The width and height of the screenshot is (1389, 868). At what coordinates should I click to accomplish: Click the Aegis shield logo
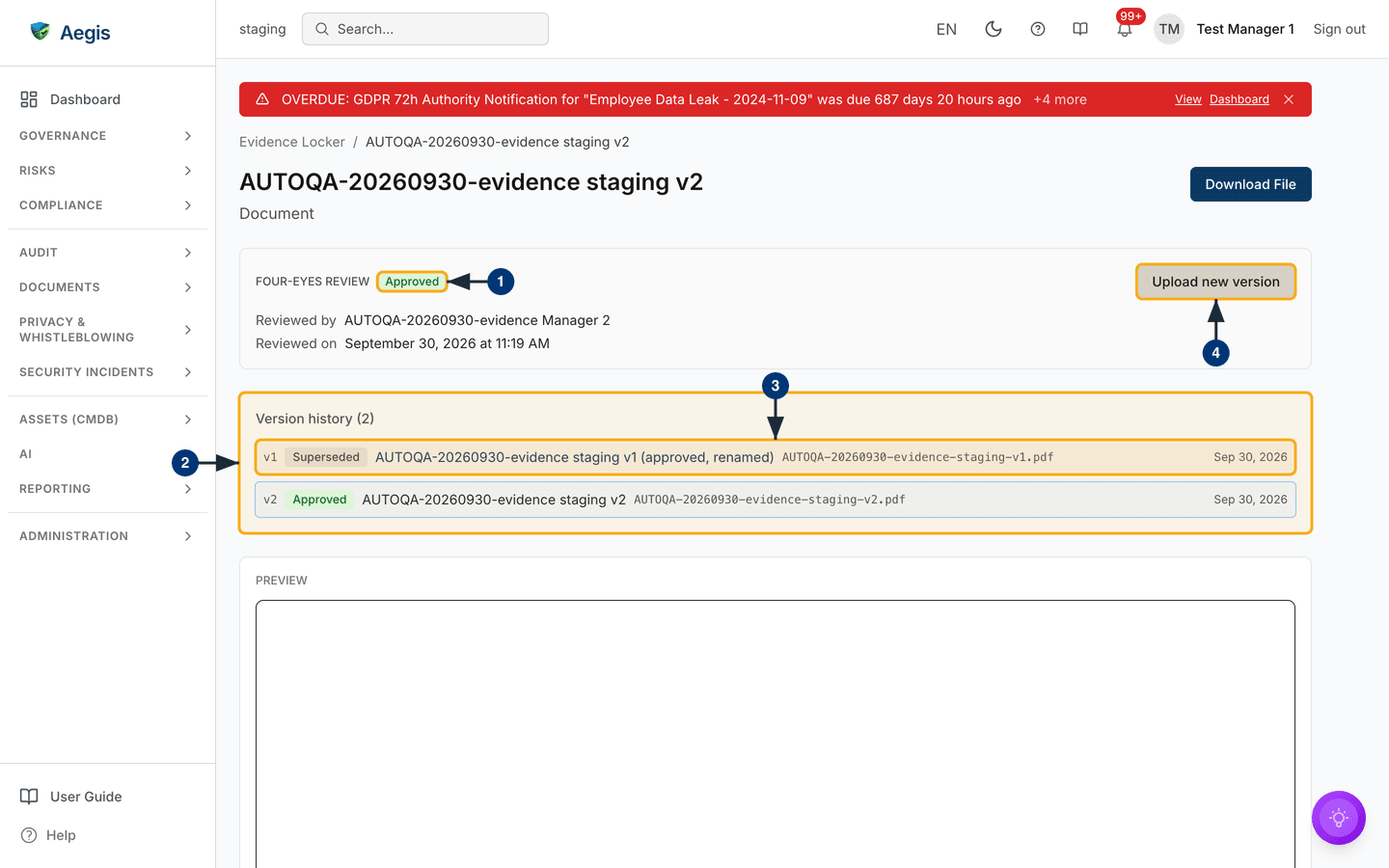[x=40, y=31]
